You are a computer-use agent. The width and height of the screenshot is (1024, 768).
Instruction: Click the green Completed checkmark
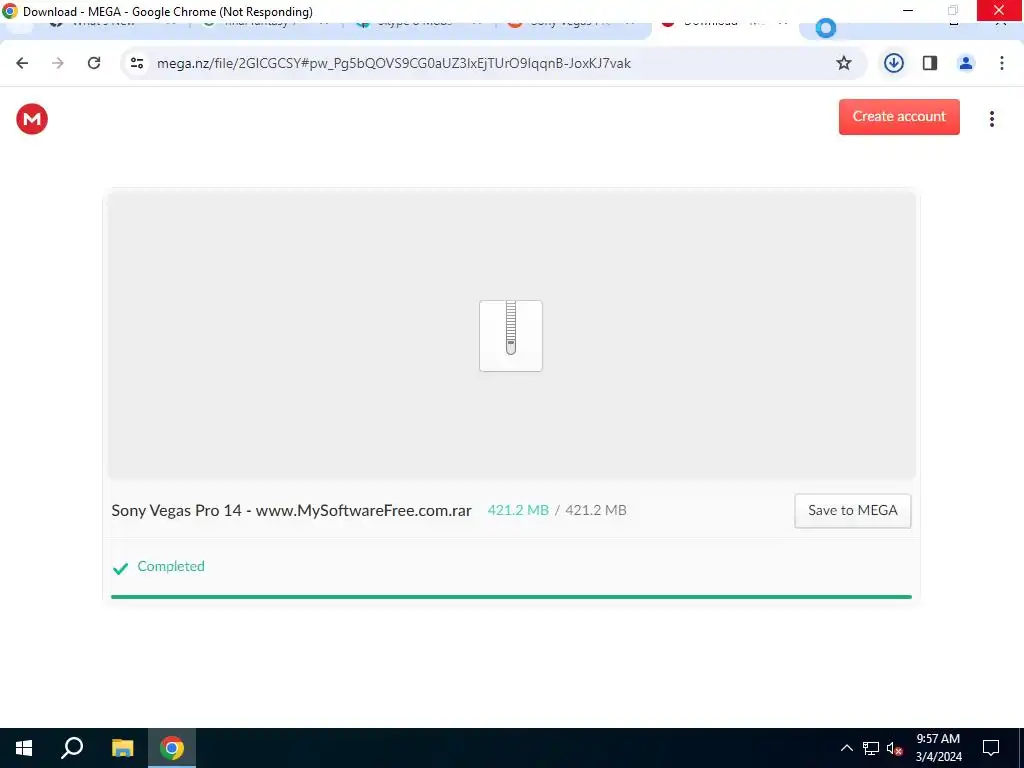(120, 568)
